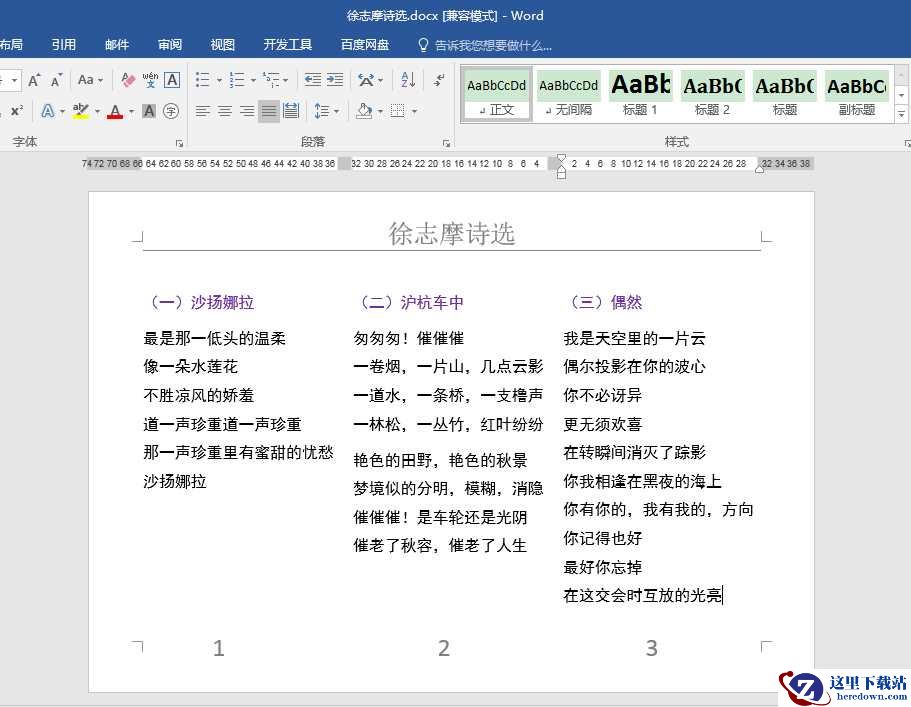911x707 pixels.
Task: Open the font size dropdown arrow
Action: pos(14,80)
